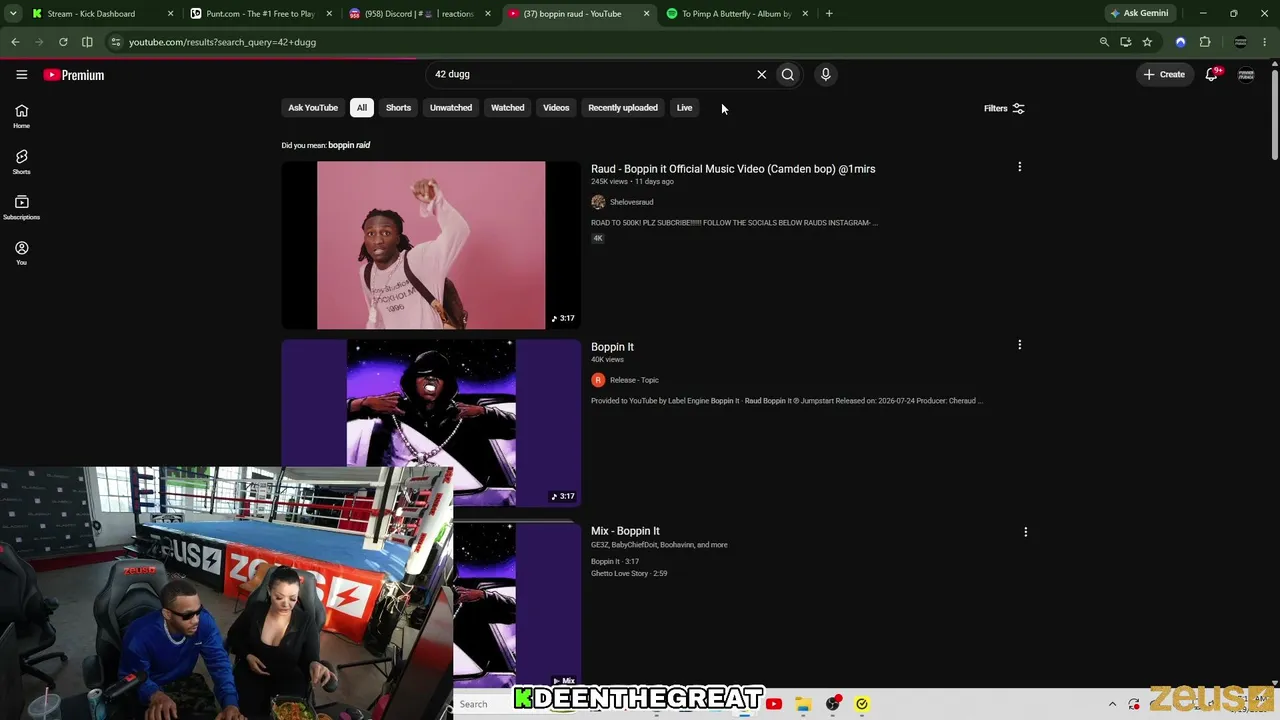Reload the YouTube page
This screenshot has height=720, width=1280.
(63, 42)
